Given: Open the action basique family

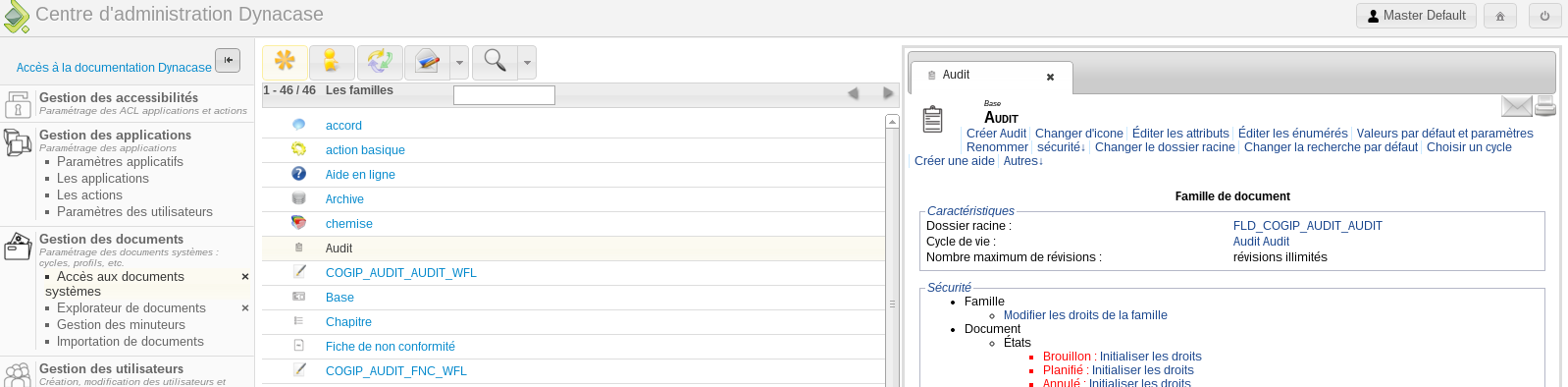Looking at the screenshot, I should click(365, 150).
